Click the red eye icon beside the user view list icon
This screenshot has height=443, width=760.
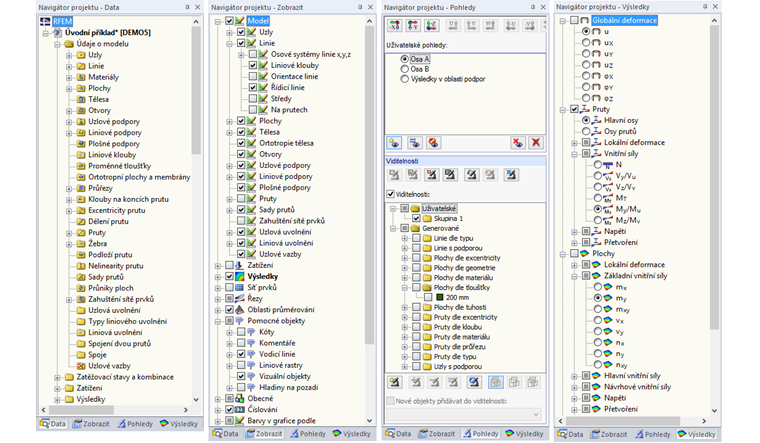tap(433, 143)
